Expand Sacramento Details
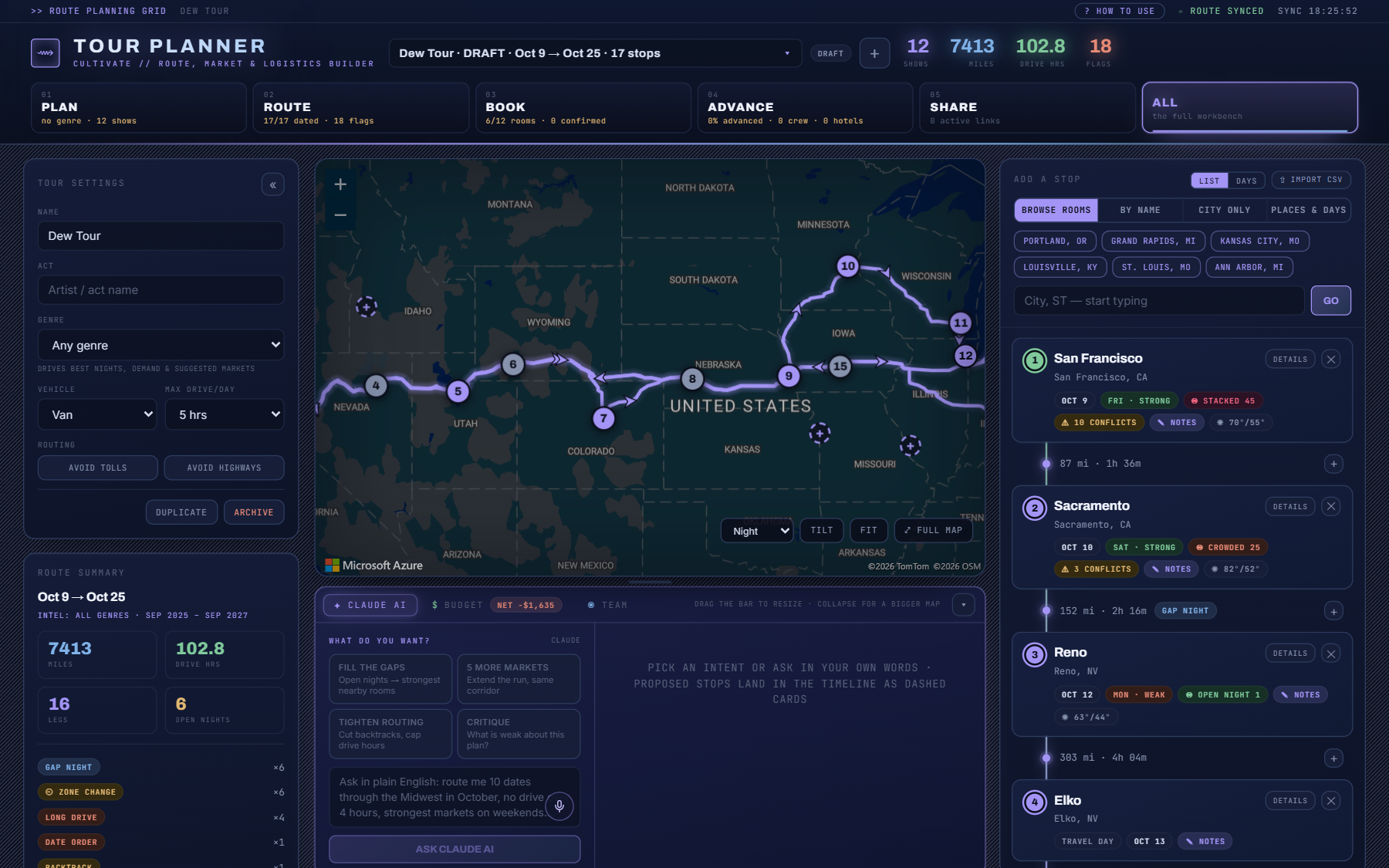This screenshot has width=1389, height=868. 1289,506
